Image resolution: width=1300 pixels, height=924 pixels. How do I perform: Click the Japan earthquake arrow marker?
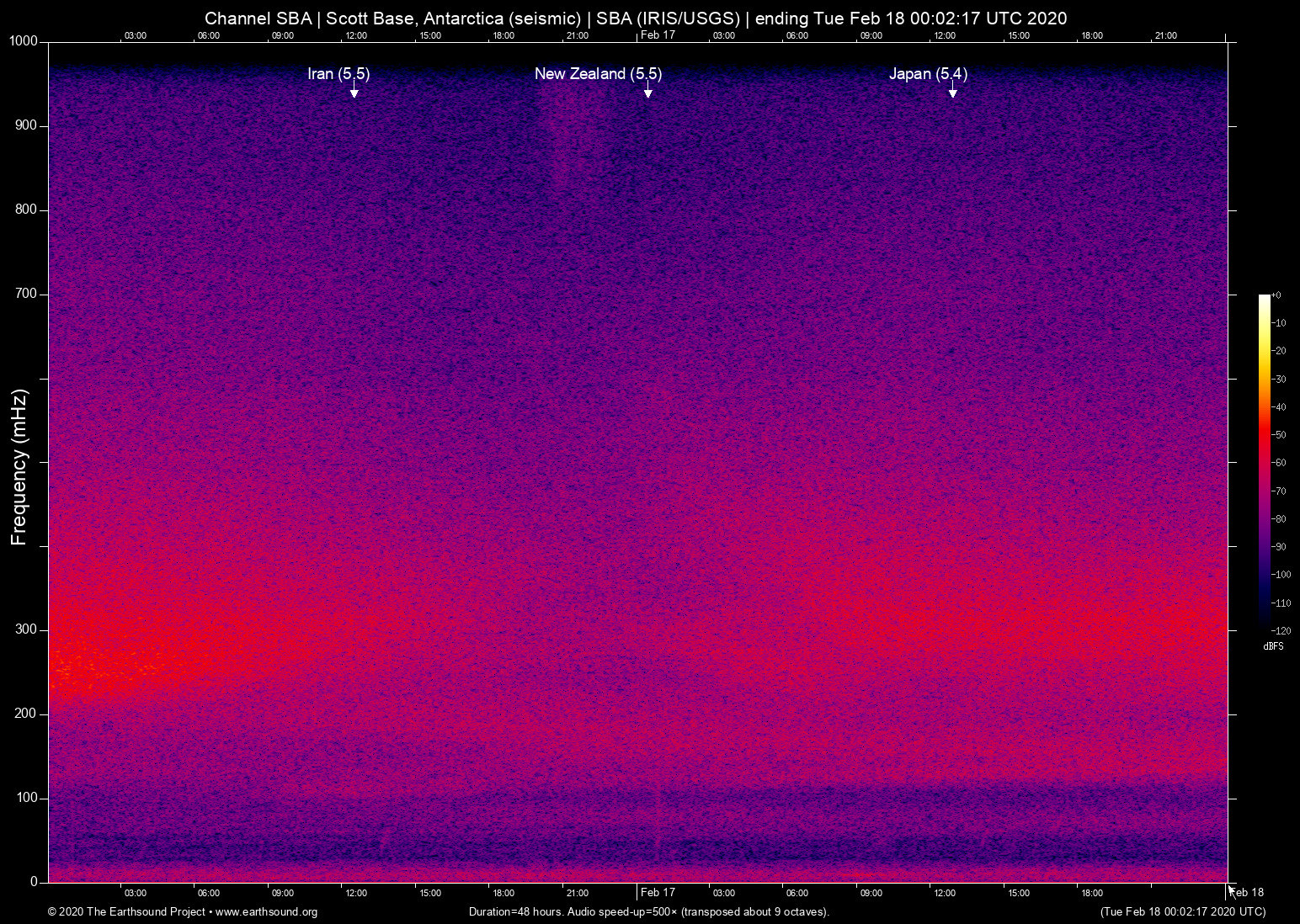point(952,92)
